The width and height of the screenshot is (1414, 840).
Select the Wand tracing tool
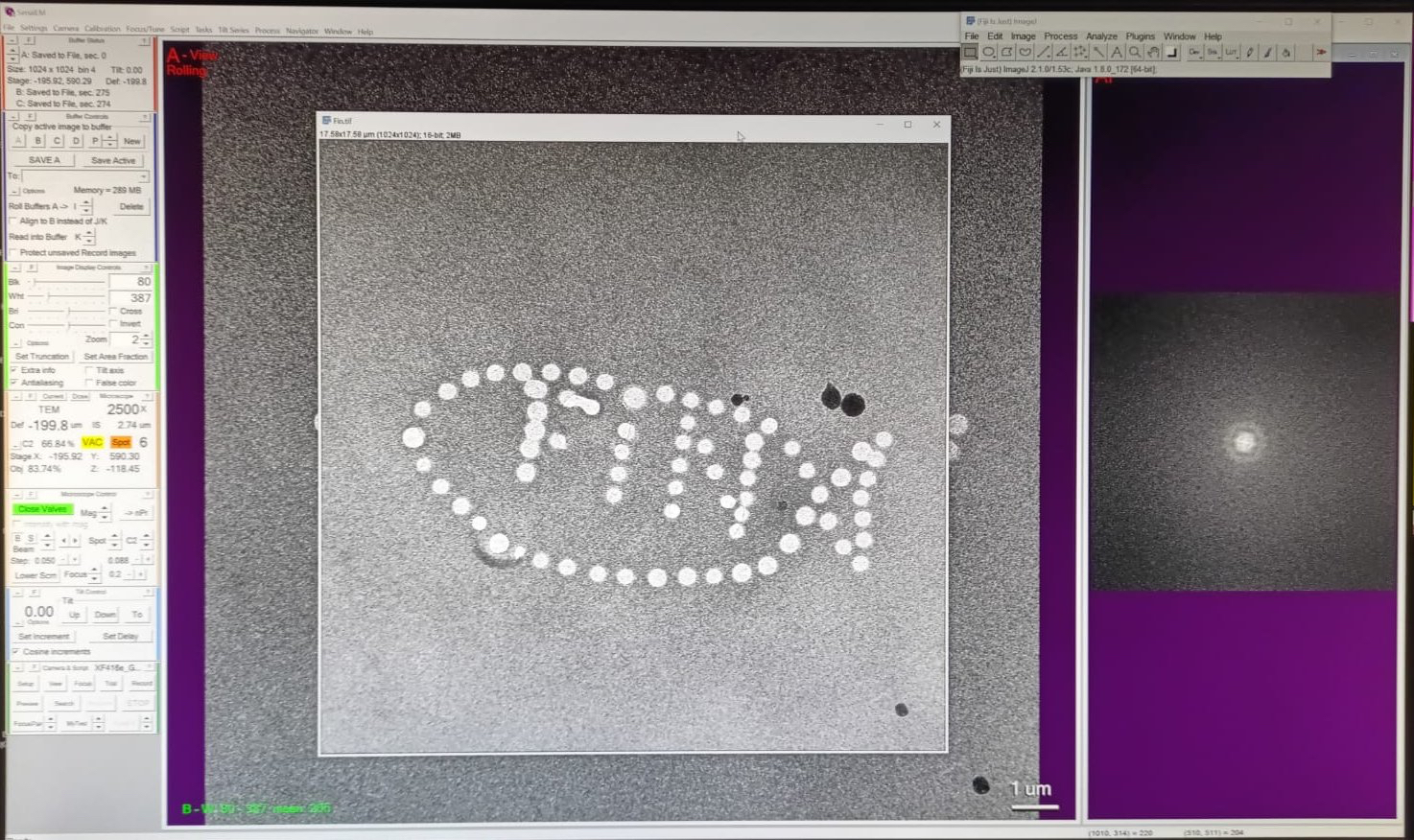1098,53
